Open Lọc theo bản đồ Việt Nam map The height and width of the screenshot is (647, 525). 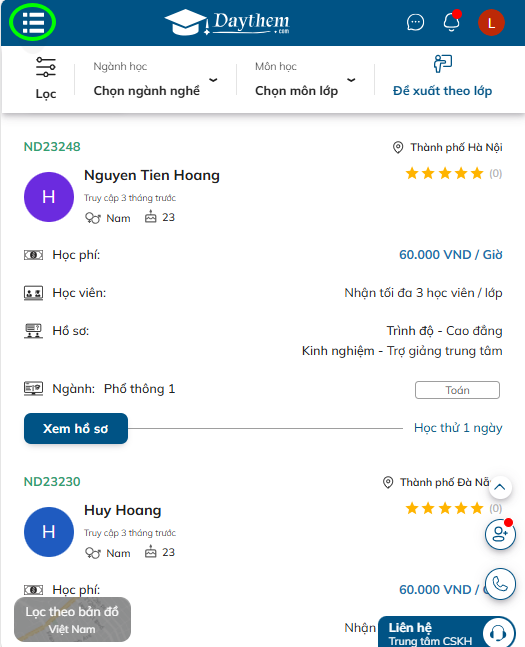[x=72, y=619]
